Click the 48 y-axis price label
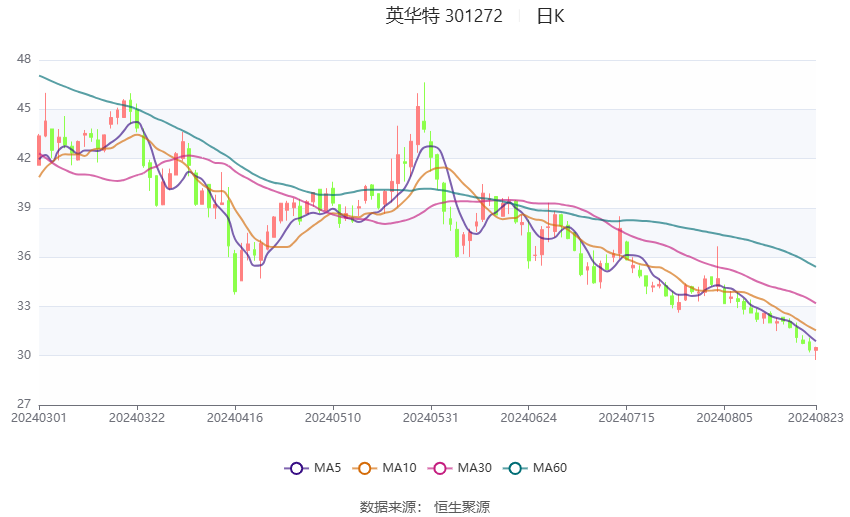Viewport: 850px width, 517px height. click(24, 59)
